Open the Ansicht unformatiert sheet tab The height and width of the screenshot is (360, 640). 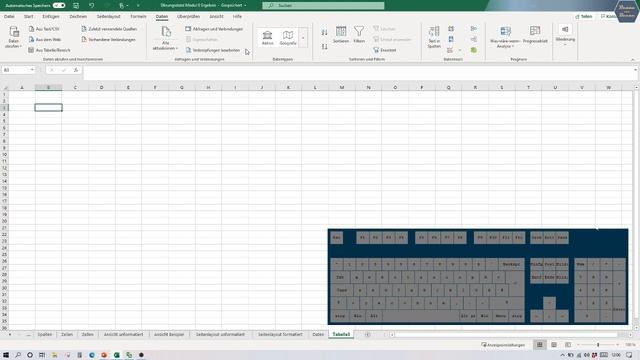(123, 334)
